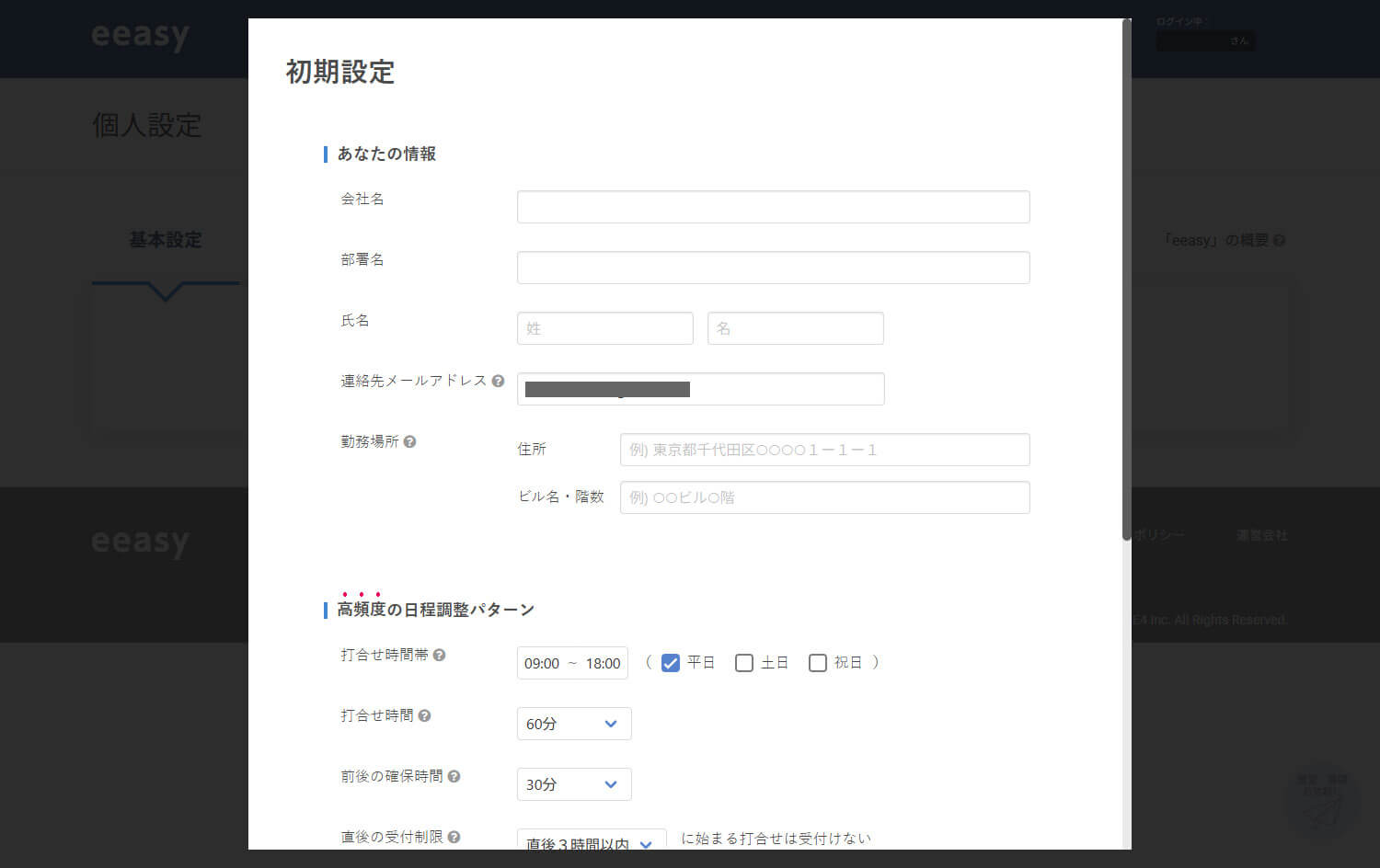Click text に始まる打合せは受付けない
This screenshot has width=1380, height=868.
coord(776,838)
